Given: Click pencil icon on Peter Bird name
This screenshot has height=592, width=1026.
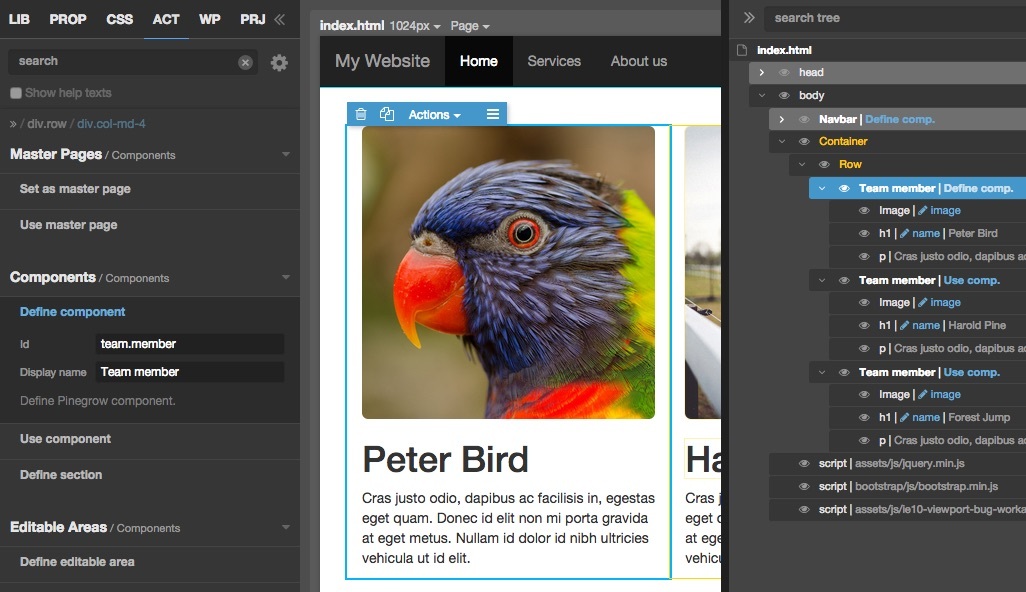Looking at the screenshot, I should (x=904, y=234).
